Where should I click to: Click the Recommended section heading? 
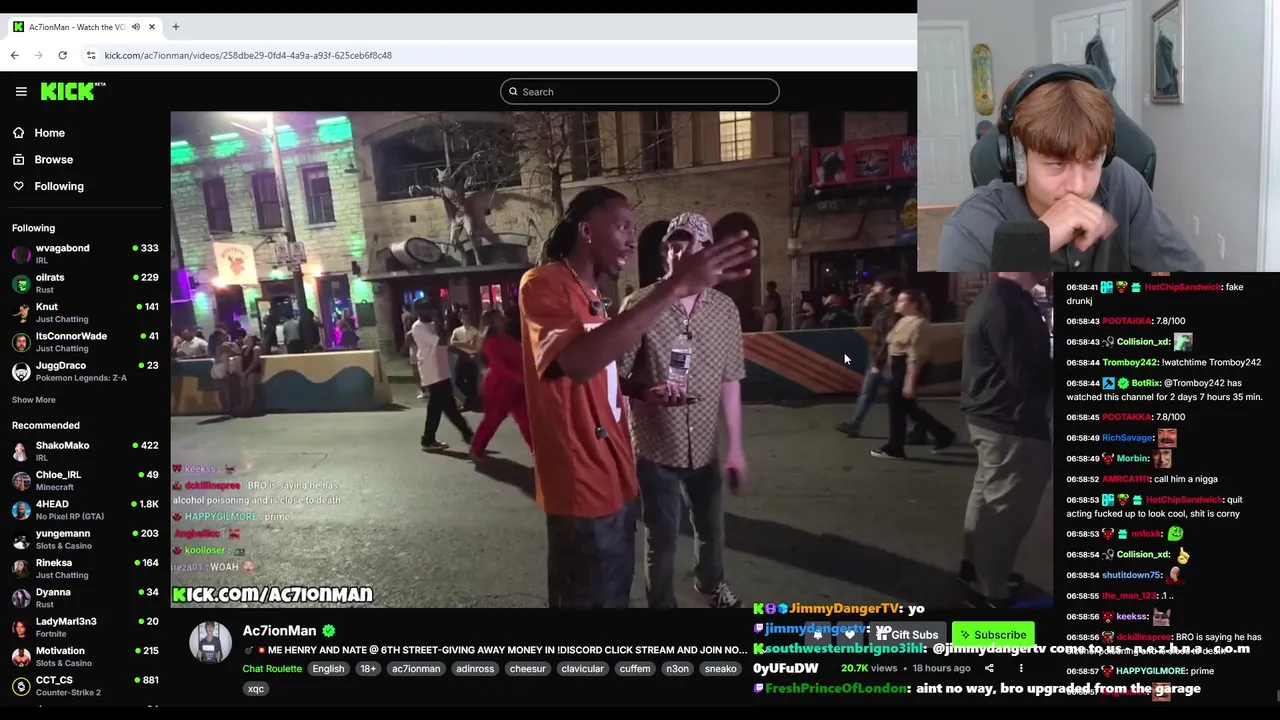[x=46, y=425]
